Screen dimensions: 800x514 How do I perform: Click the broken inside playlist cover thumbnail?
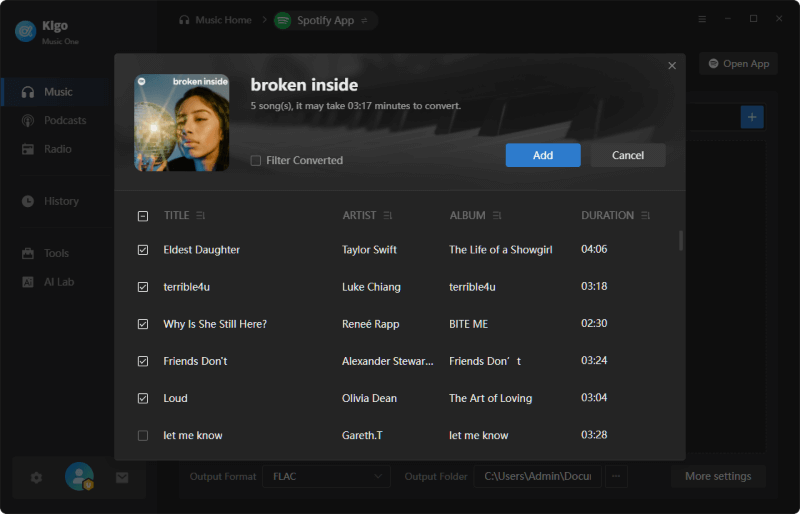pos(182,123)
